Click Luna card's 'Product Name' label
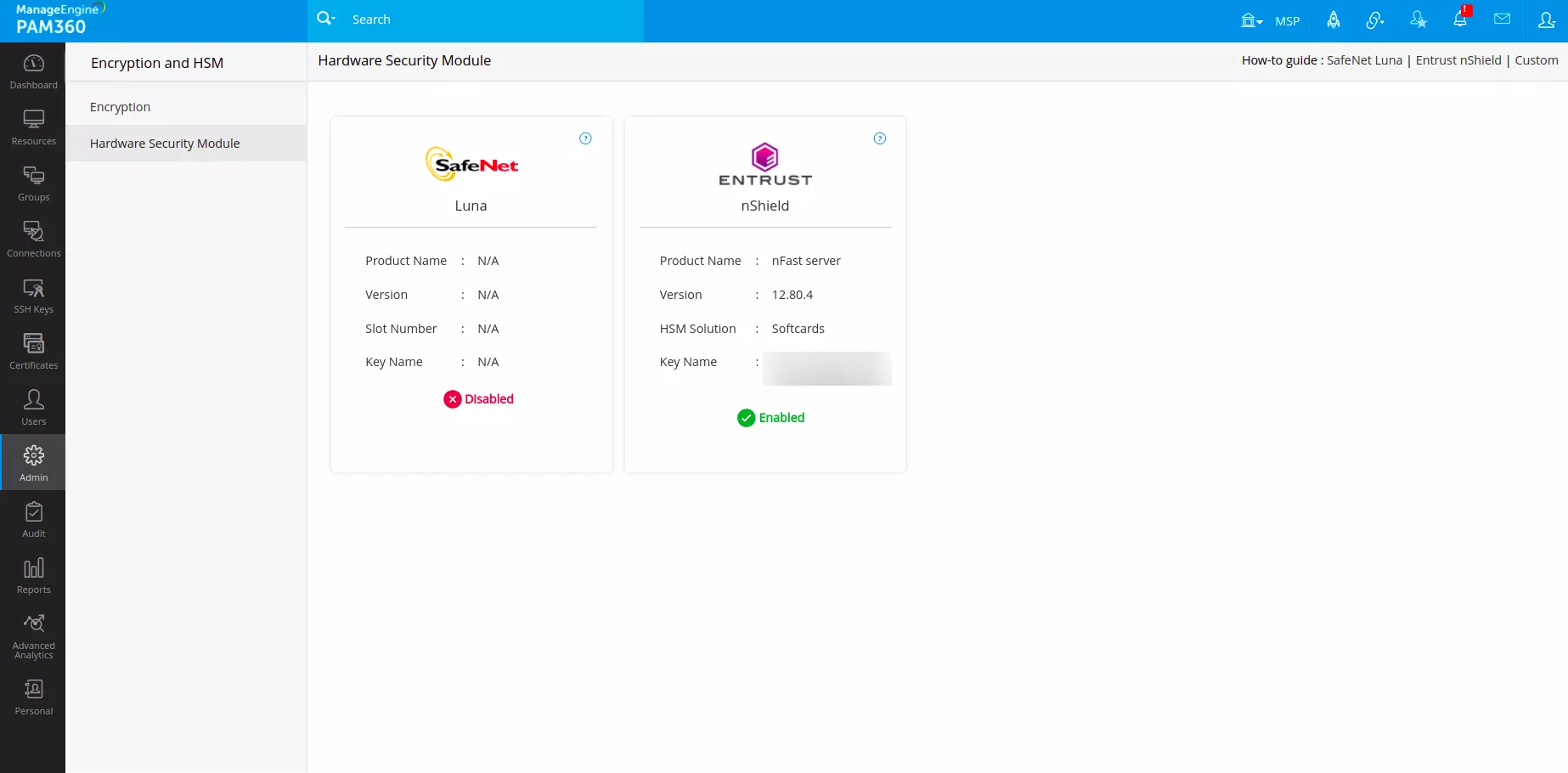This screenshot has width=1568, height=773. (406, 261)
